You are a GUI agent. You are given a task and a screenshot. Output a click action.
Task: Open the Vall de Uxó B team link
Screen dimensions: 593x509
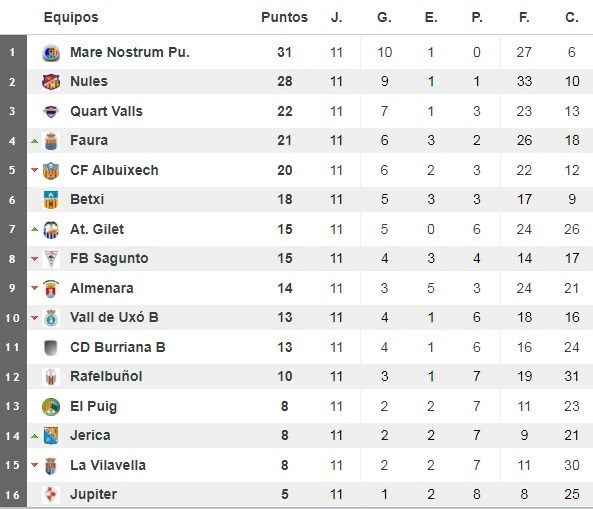(x=114, y=317)
